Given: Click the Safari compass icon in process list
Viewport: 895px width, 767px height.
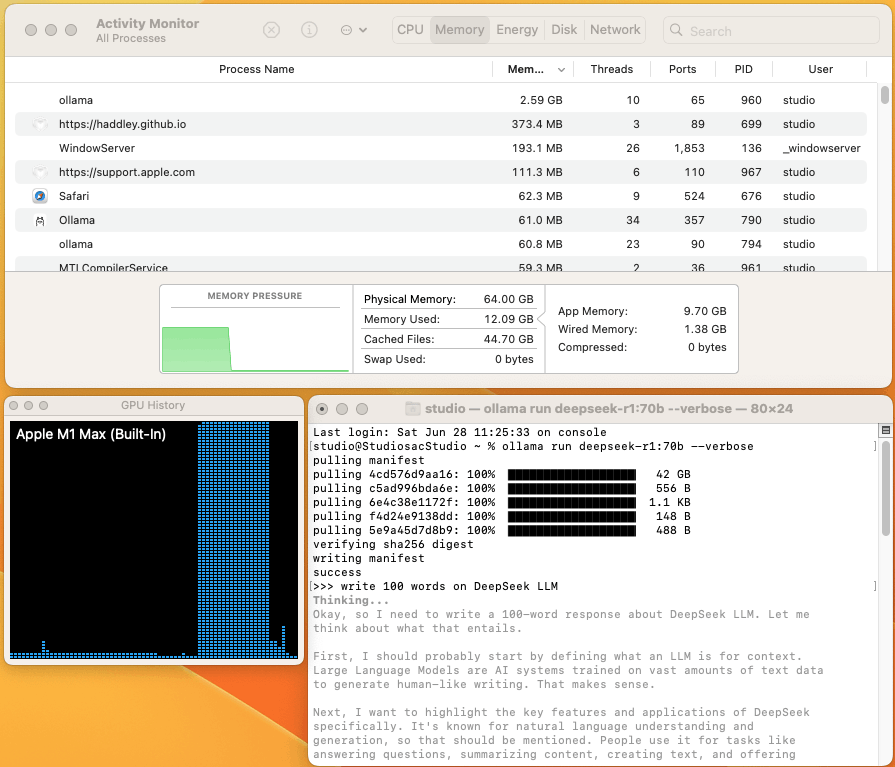Looking at the screenshot, I should tap(40, 196).
